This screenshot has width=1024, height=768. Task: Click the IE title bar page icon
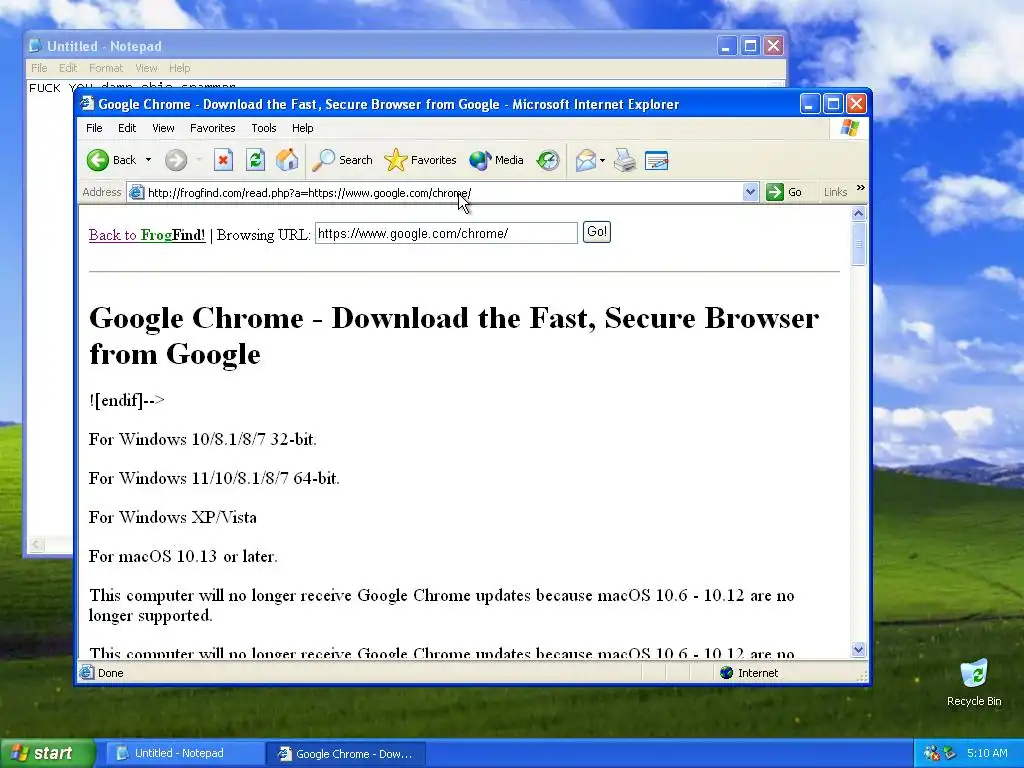87,104
